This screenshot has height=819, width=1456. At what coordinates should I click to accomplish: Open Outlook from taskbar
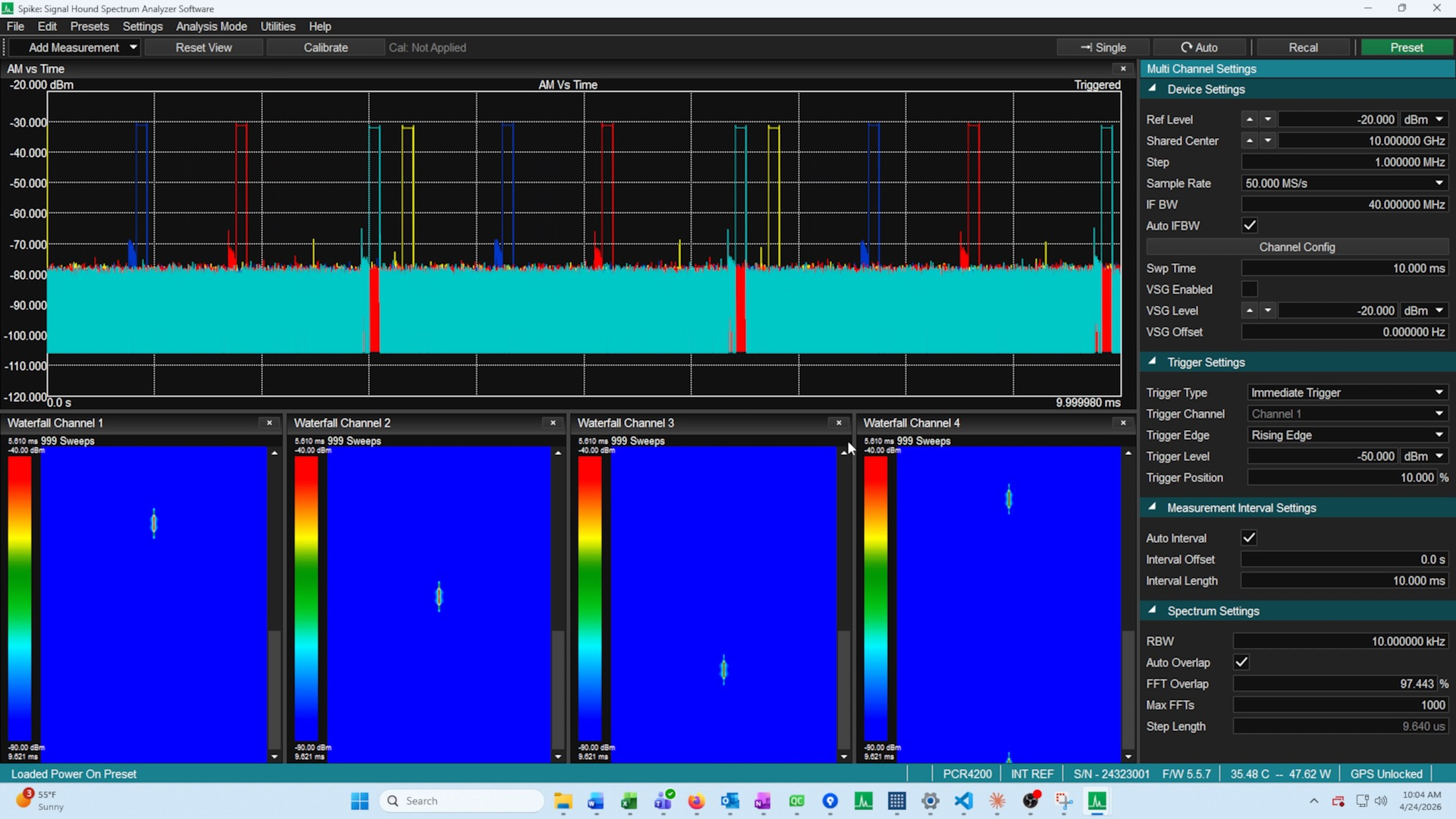(x=730, y=801)
